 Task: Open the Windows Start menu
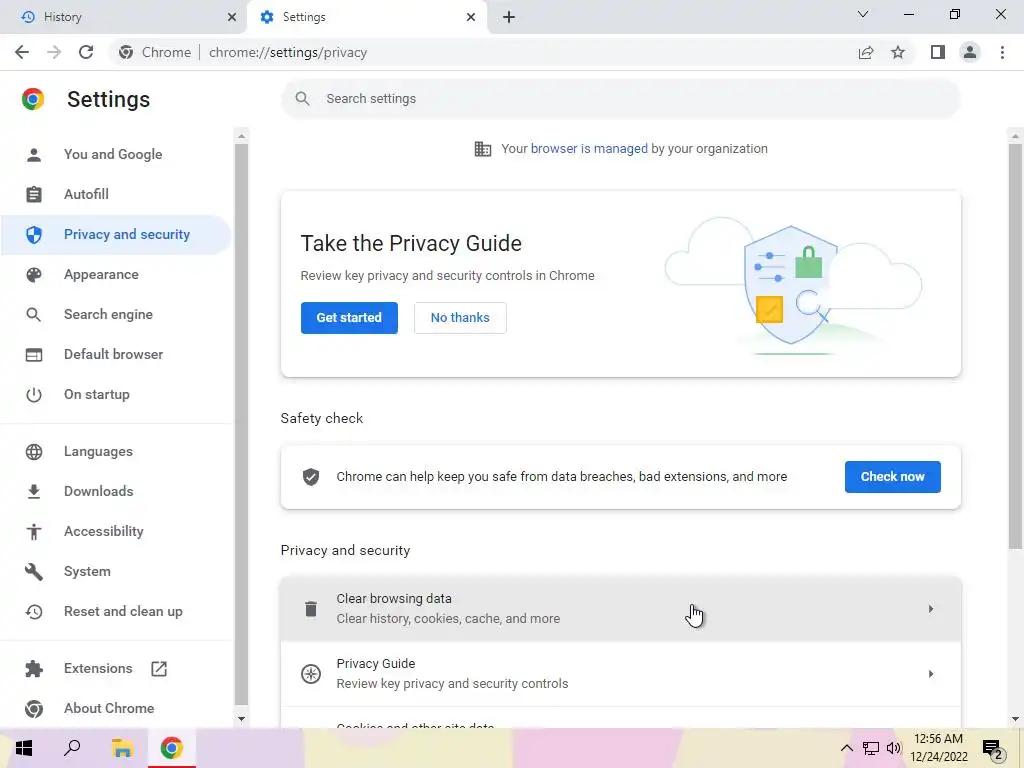click(24, 748)
